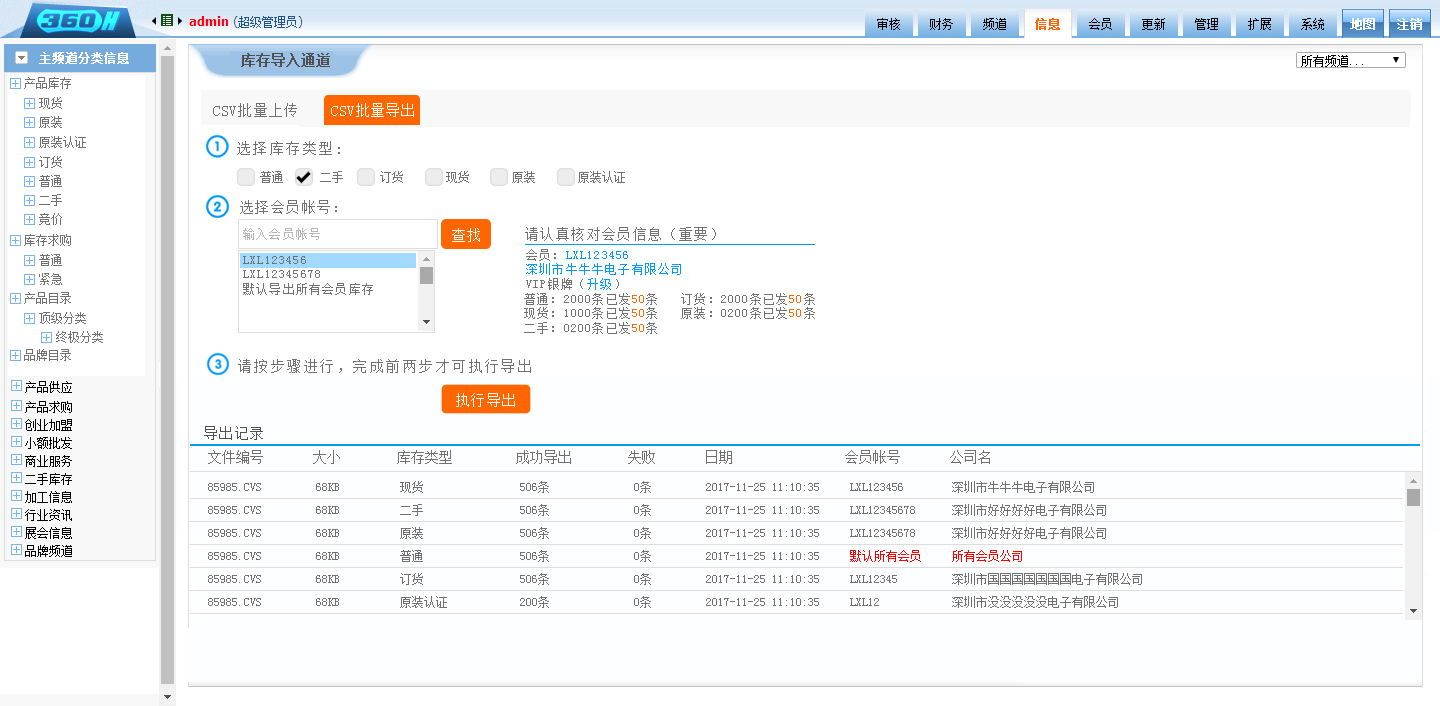Image resolution: width=1440 pixels, height=706 pixels.
Task: Open the 管理 top tab
Action: point(1206,24)
